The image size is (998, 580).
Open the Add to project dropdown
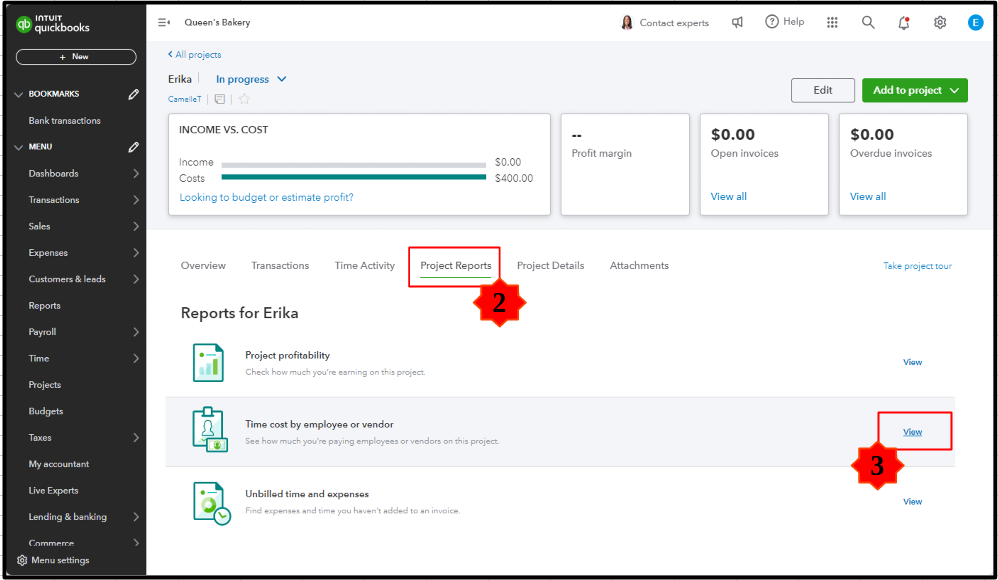(915, 90)
